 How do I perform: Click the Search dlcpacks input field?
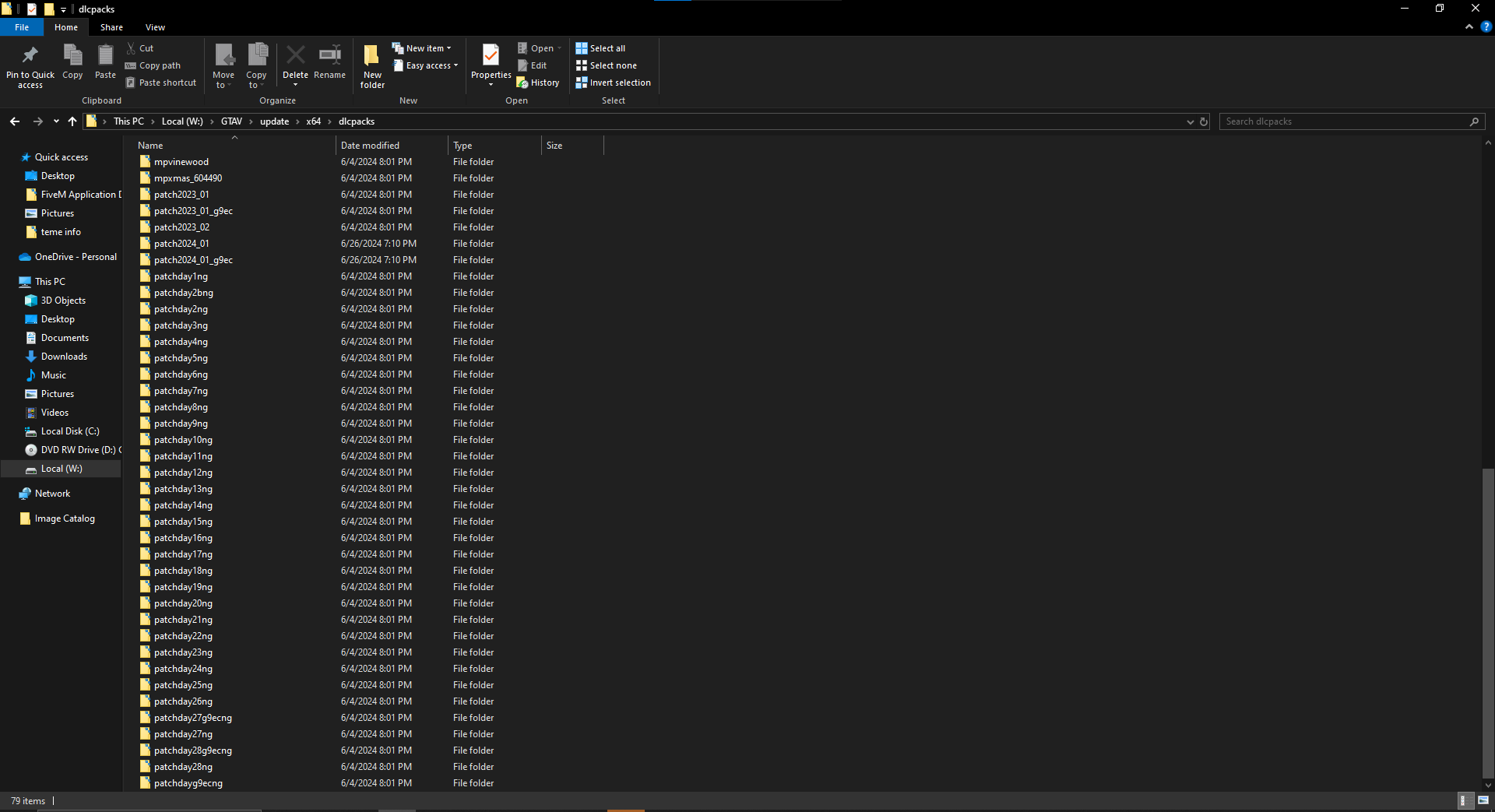click(x=1343, y=121)
